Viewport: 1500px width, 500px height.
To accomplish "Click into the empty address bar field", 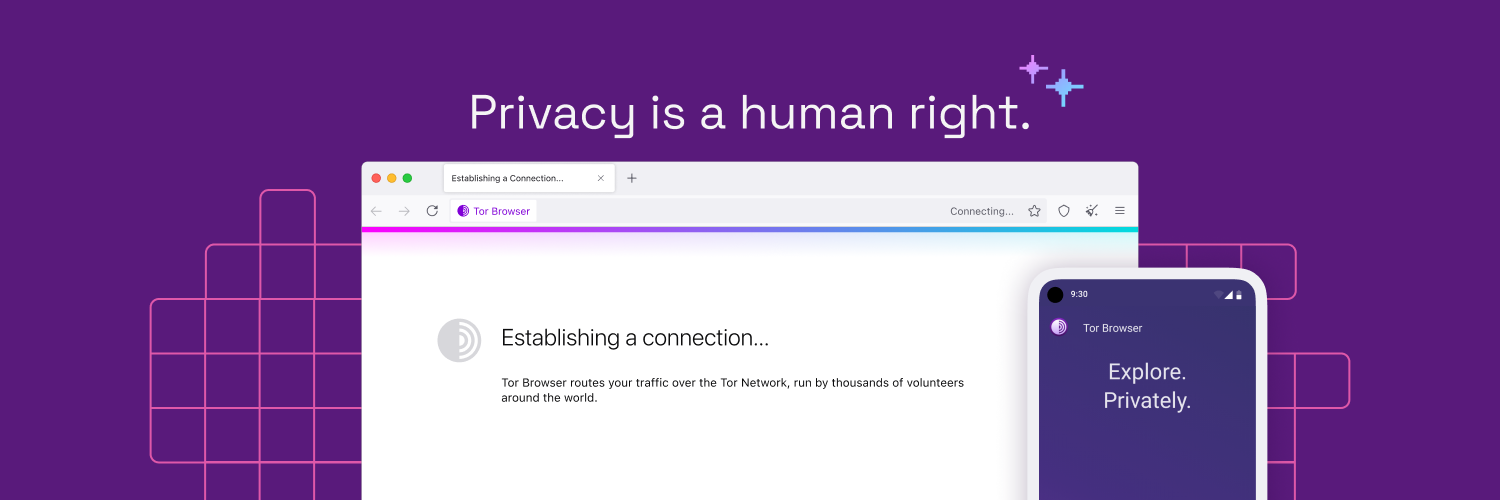I will (x=740, y=211).
